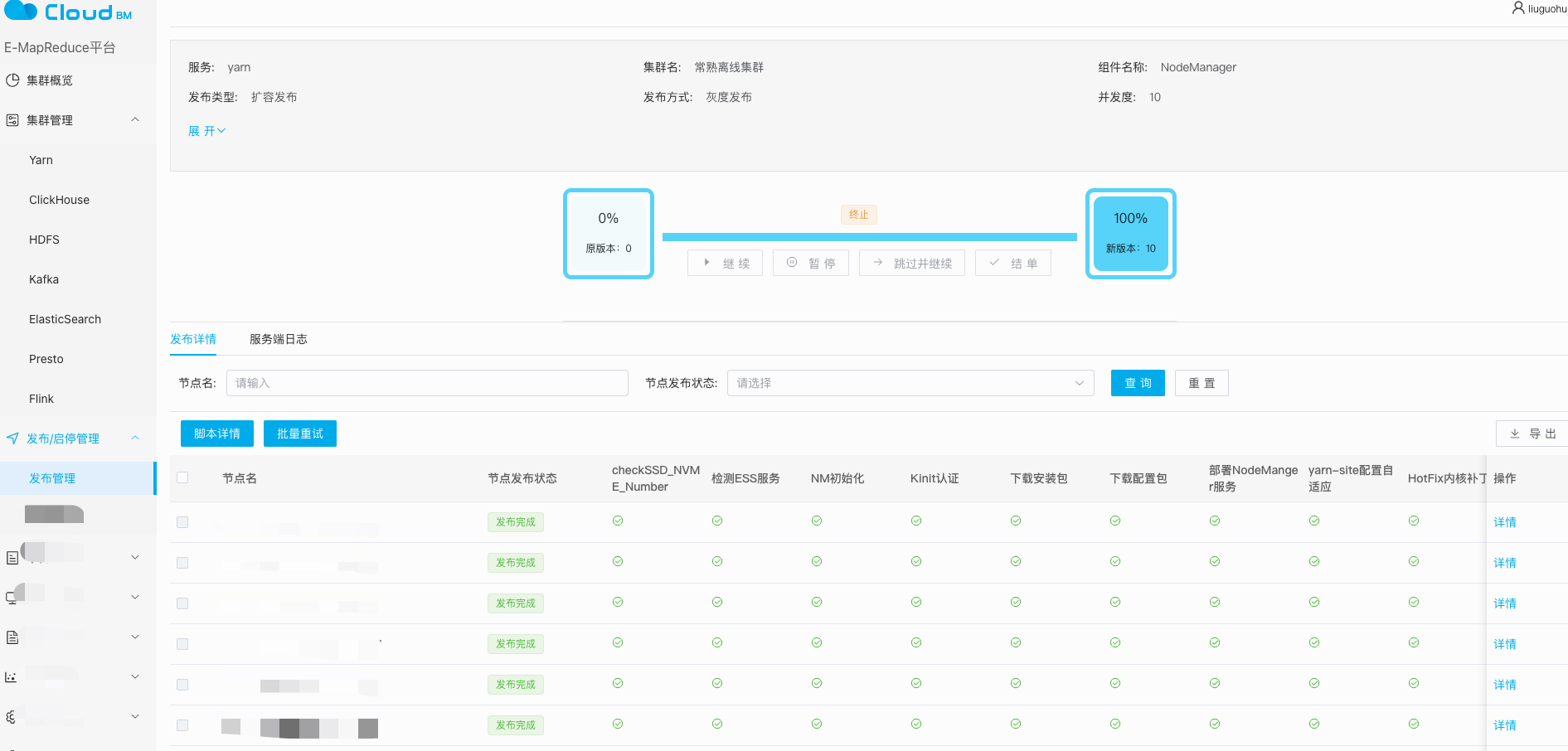Click first row Kinit认证 success icon
The width and height of the screenshot is (1568, 751).
point(916,521)
